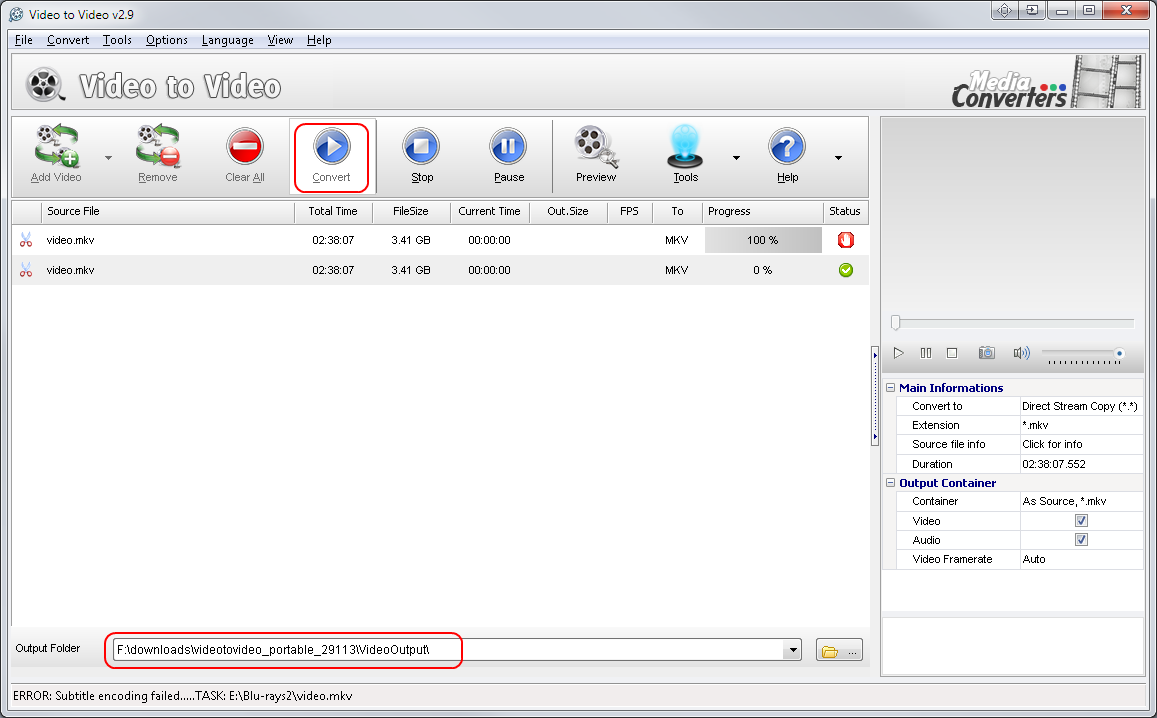The width and height of the screenshot is (1157, 718).
Task: Click the Remove video icon
Action: (x=158, y=146)
